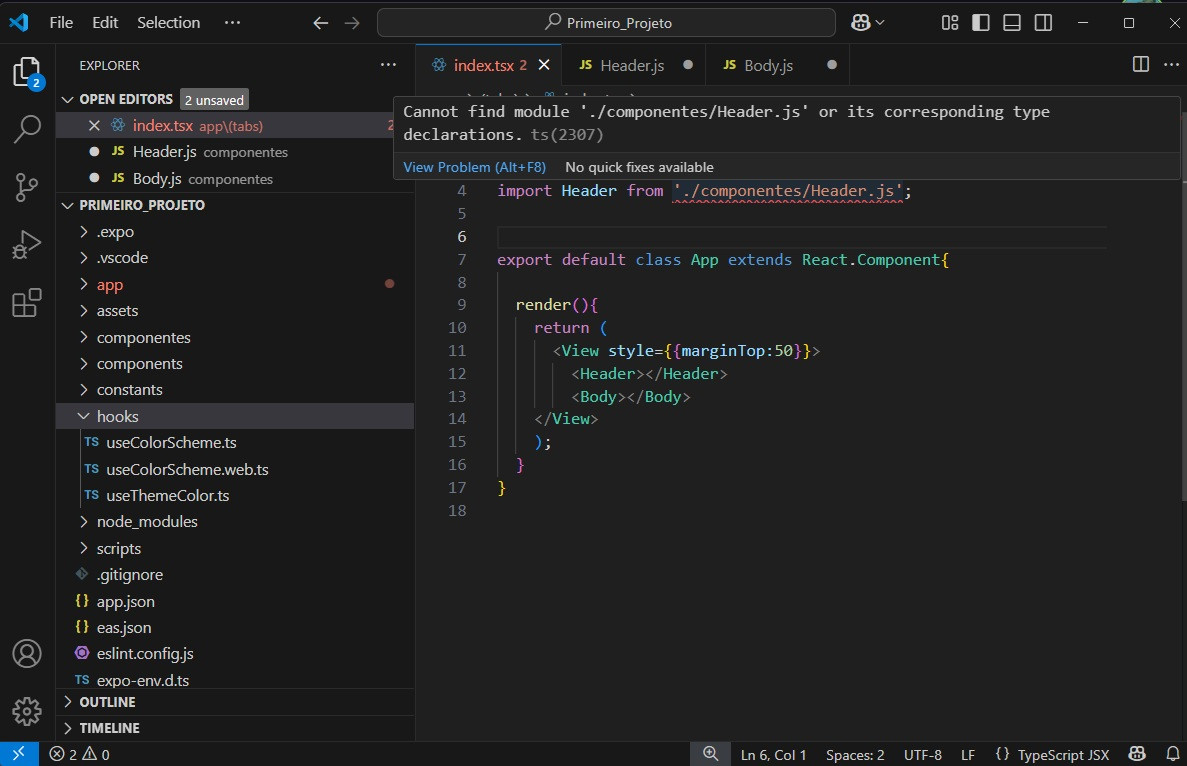Screen dimensions: 1187x766
Task: Open eslint.config.js file
Action: click(235, 653)
